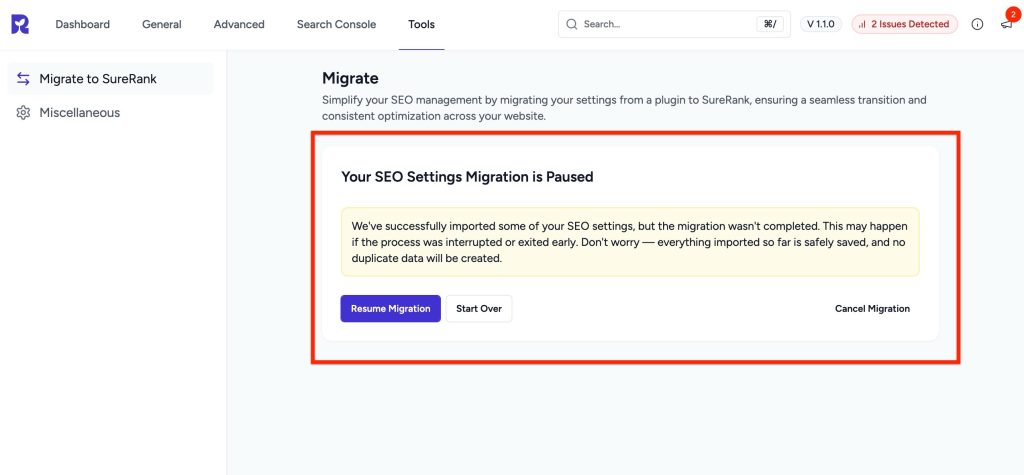The height and width of the screenshot is (475, 1024).
Task: Click "Your SEO Settings Migration is Paused" title
Action: (467, 176)
